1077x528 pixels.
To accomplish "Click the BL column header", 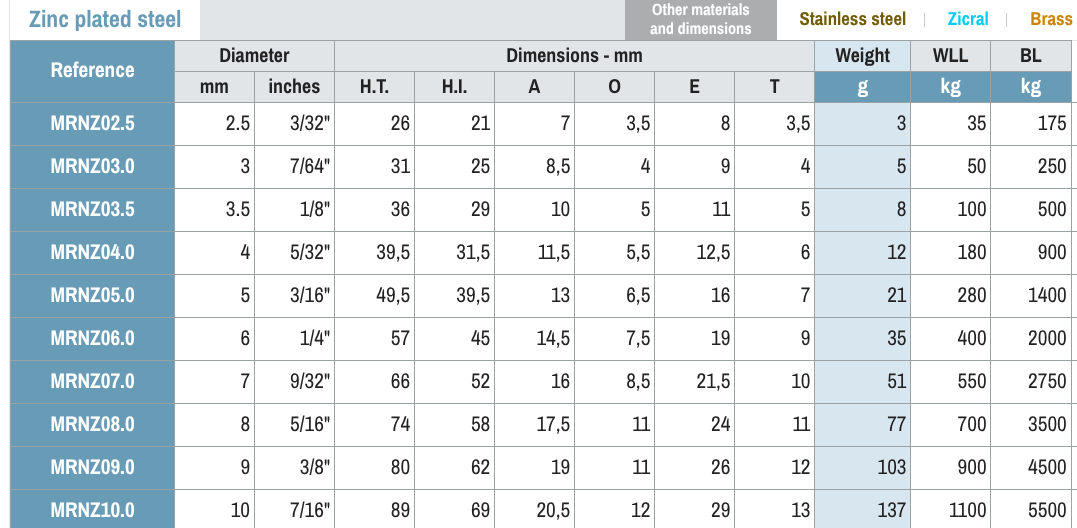I will (x=1031, y=55).
